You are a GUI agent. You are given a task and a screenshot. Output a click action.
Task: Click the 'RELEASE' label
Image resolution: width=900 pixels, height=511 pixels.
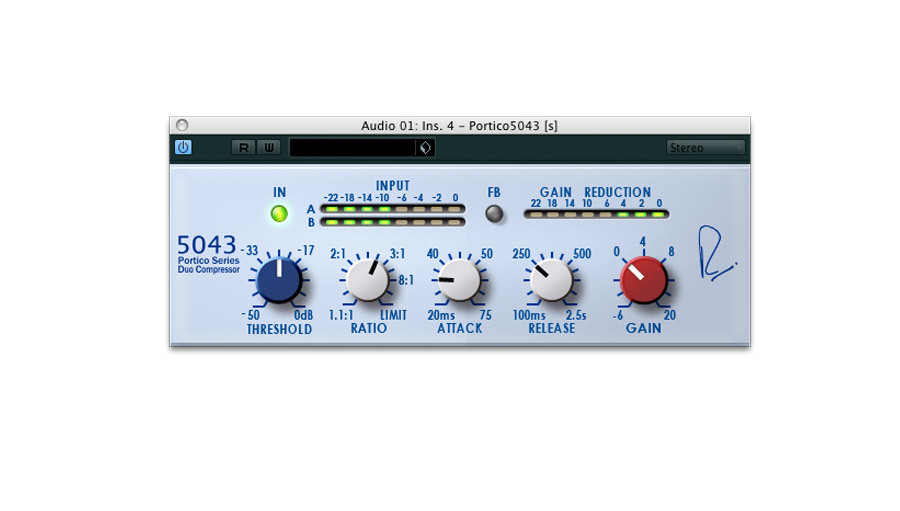552,328
